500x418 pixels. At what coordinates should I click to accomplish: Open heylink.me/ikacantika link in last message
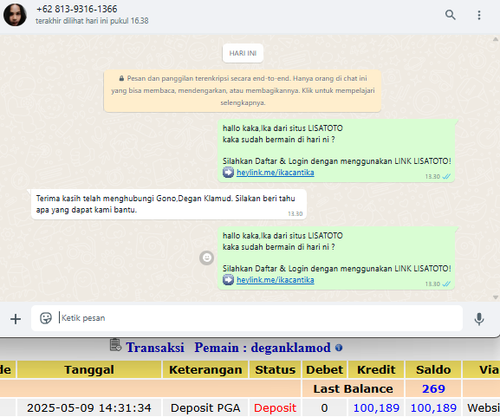point(275,280)
